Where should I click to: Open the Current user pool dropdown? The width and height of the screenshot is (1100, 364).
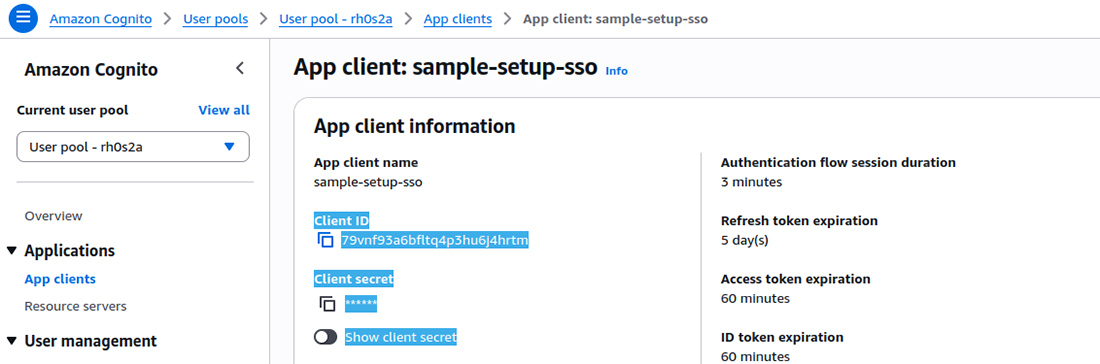133,147
